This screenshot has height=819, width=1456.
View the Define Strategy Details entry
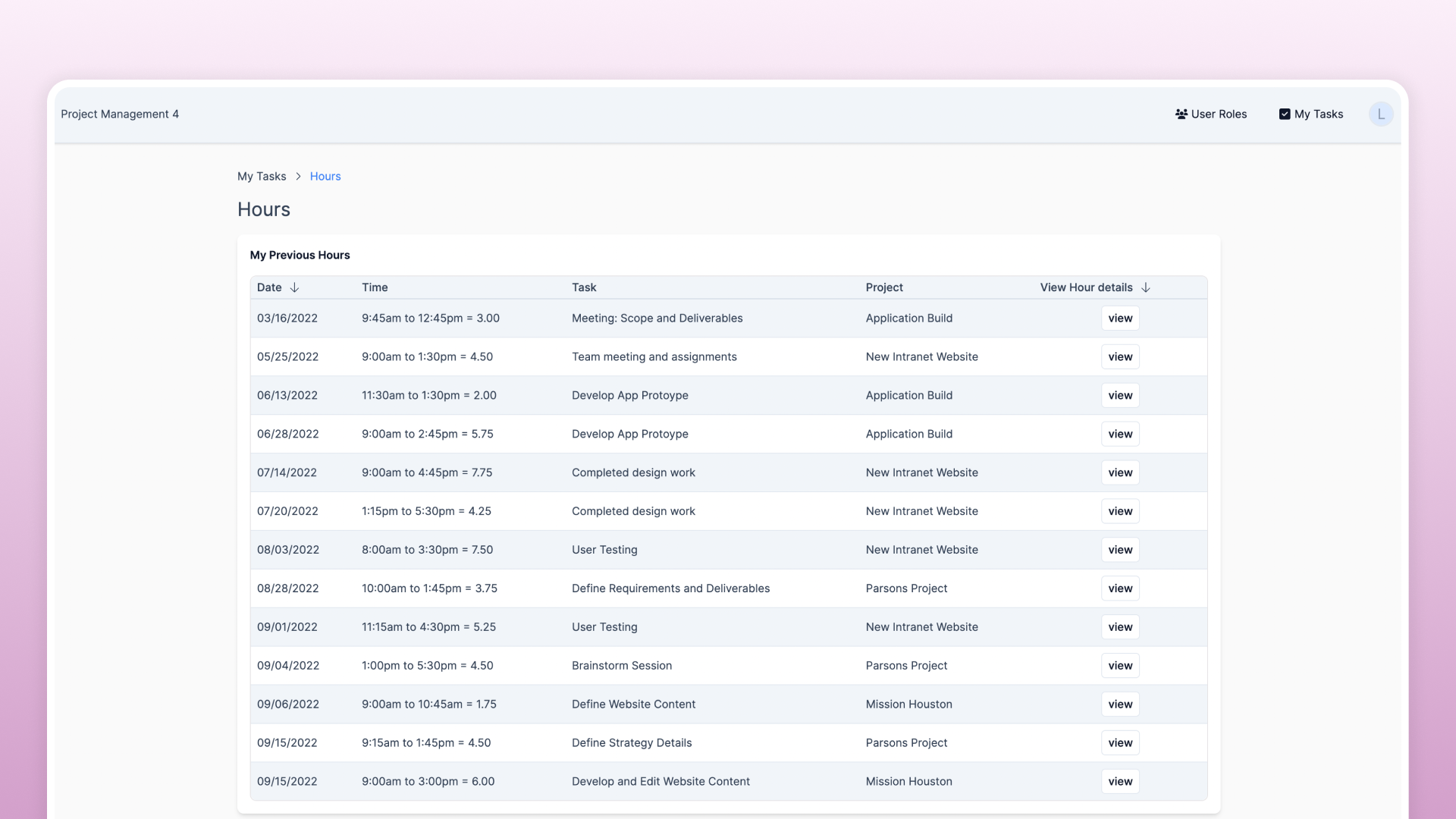pos(1119,743)
